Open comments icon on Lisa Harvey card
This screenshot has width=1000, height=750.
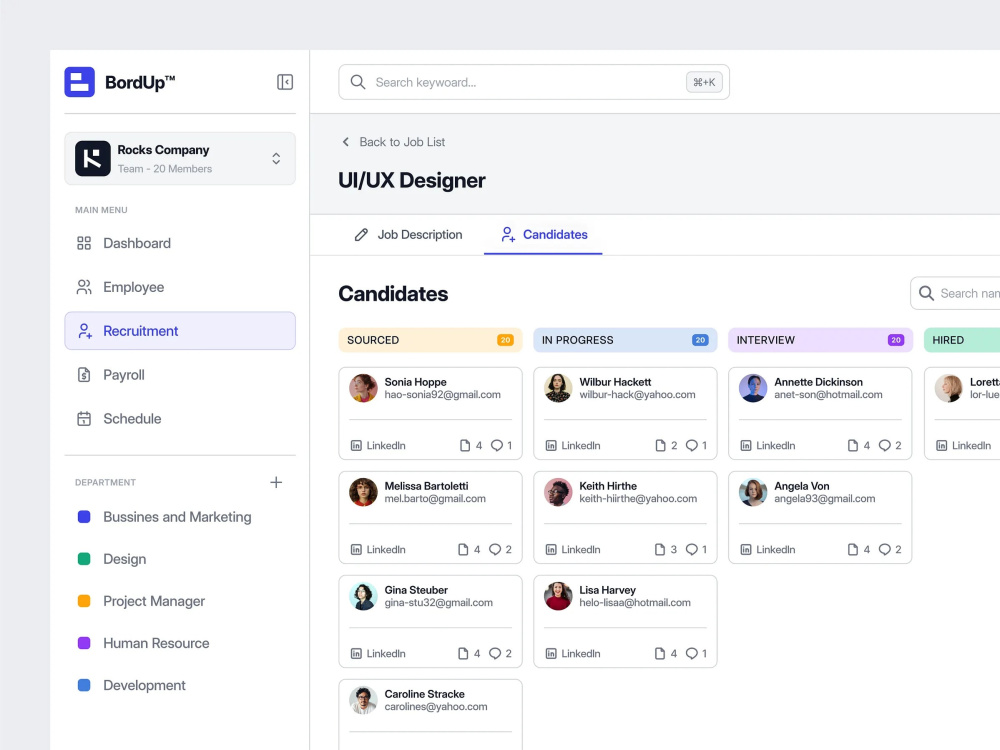click(691, 653)
